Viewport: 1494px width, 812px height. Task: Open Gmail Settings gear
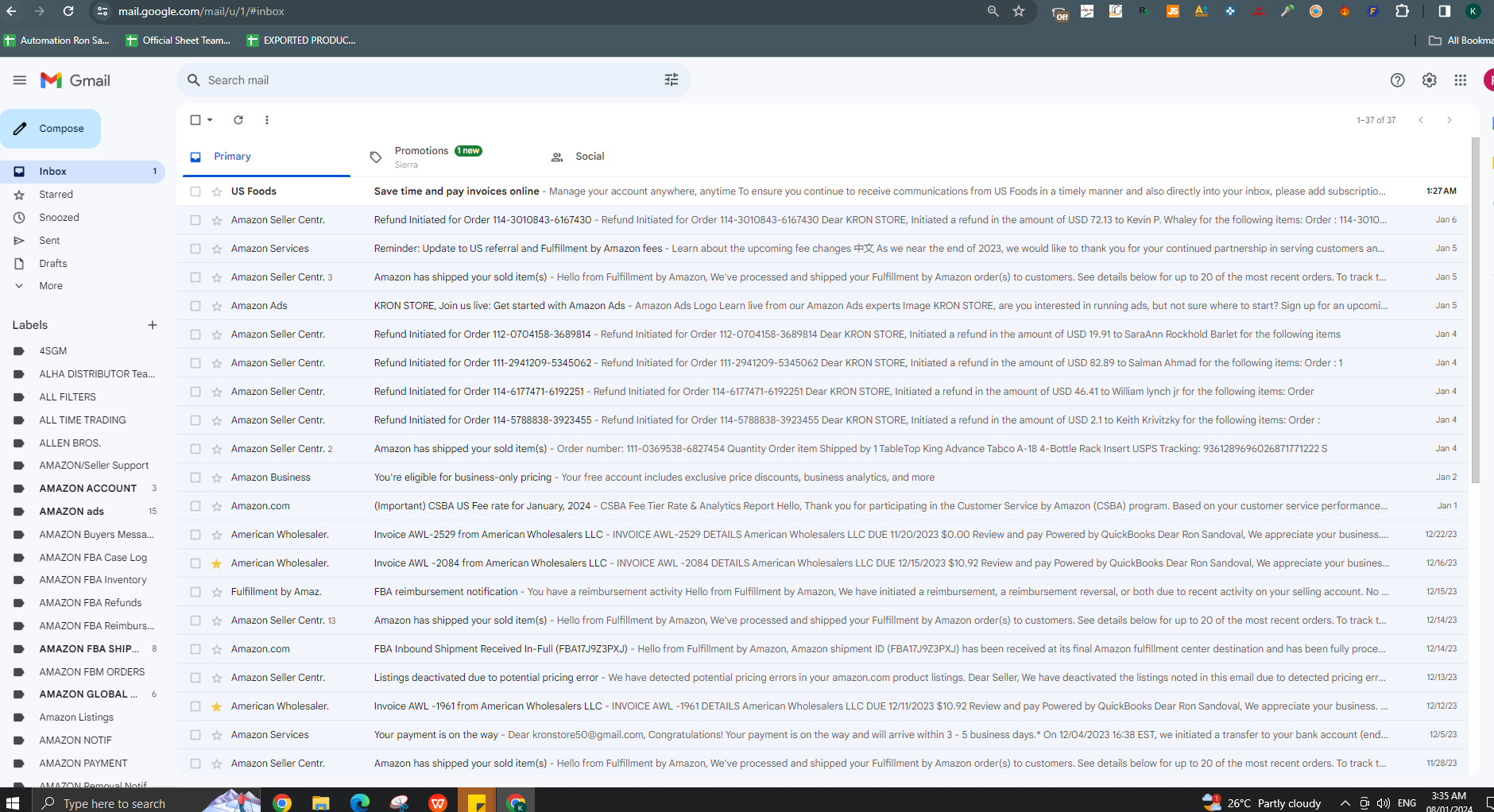[x=1429, y=80]
